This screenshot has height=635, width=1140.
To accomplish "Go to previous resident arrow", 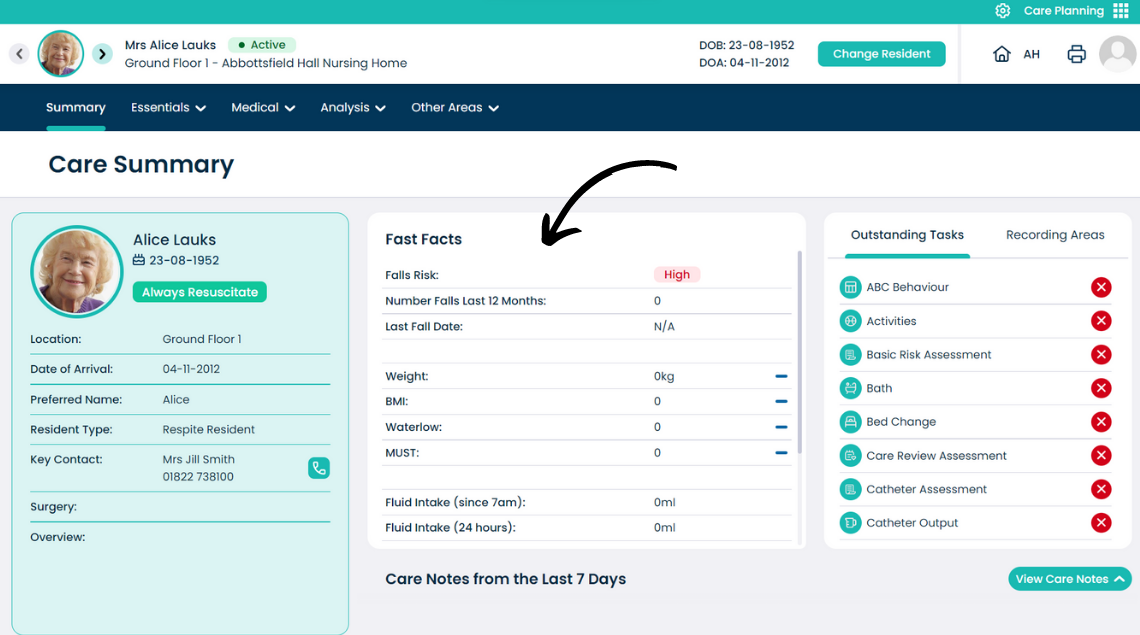I will coord(20,54).
